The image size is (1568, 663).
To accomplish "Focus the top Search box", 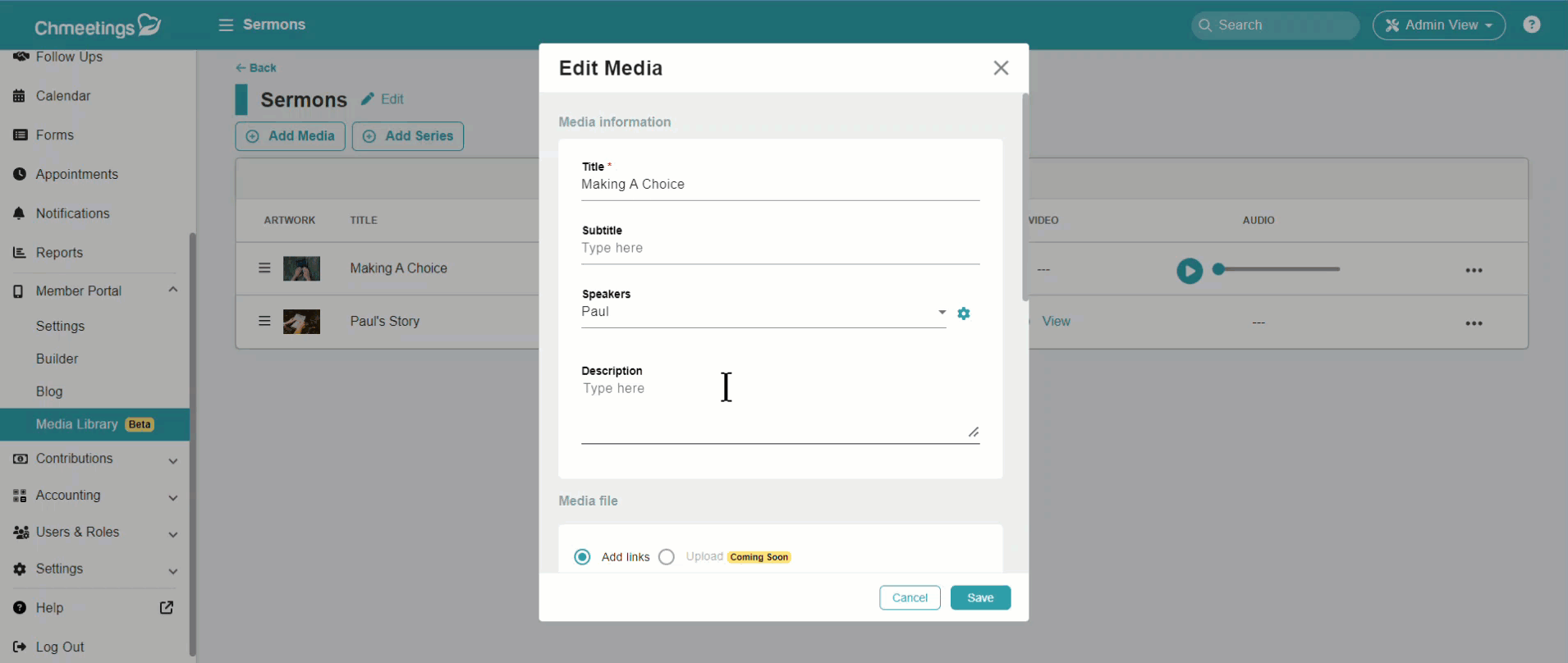I will [x=1275, y=25].
